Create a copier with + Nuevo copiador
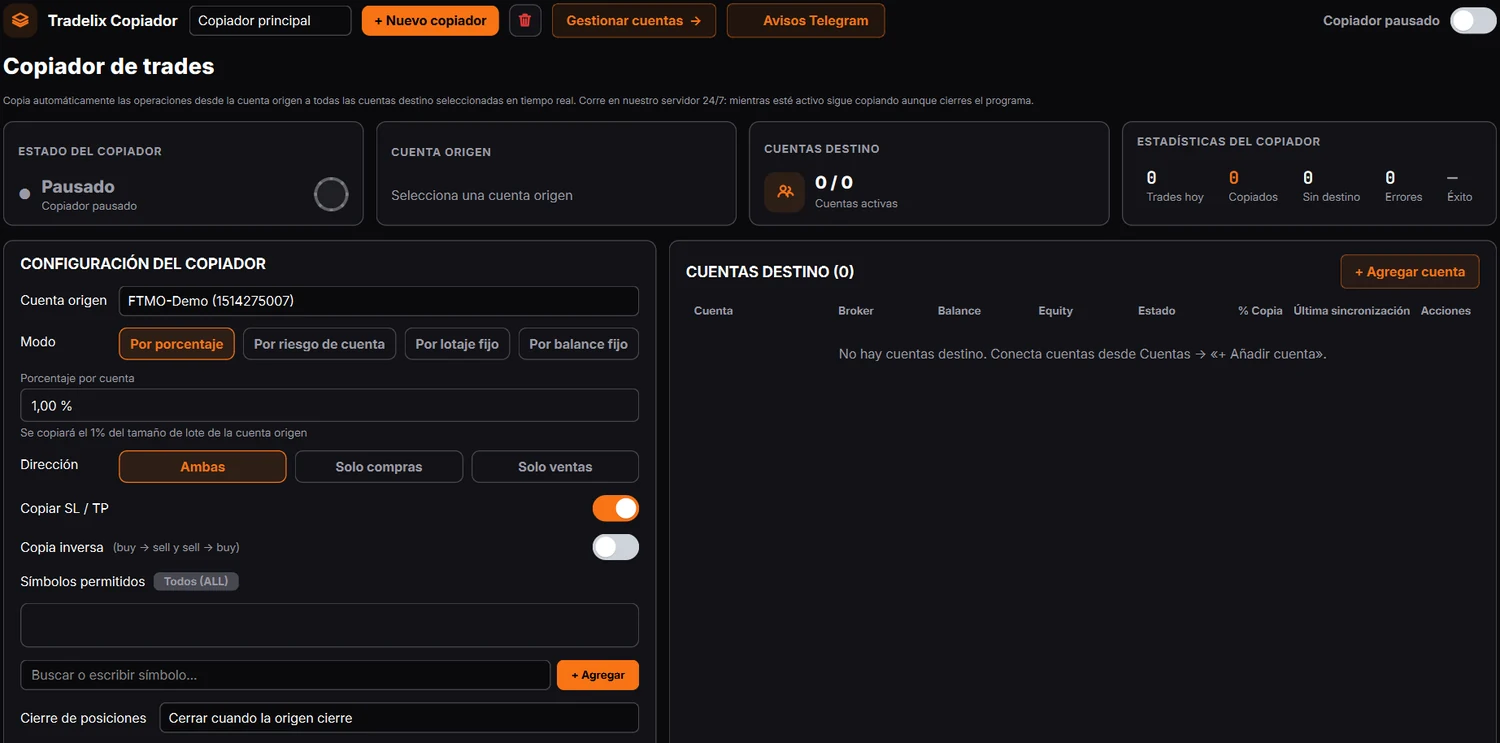Screen dimensions: 1500x743 point(430,20)
